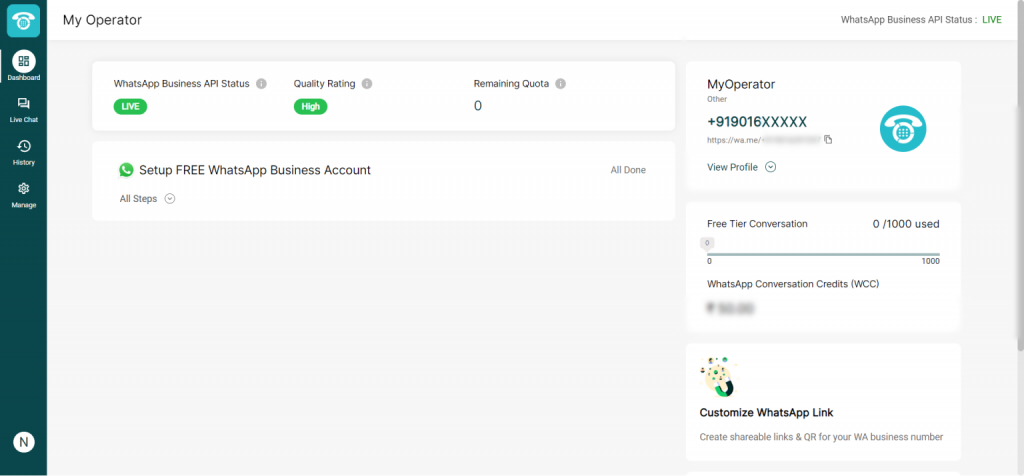Click the 'All Done' status text
The image size is (1024, 476).
(628, 170)
